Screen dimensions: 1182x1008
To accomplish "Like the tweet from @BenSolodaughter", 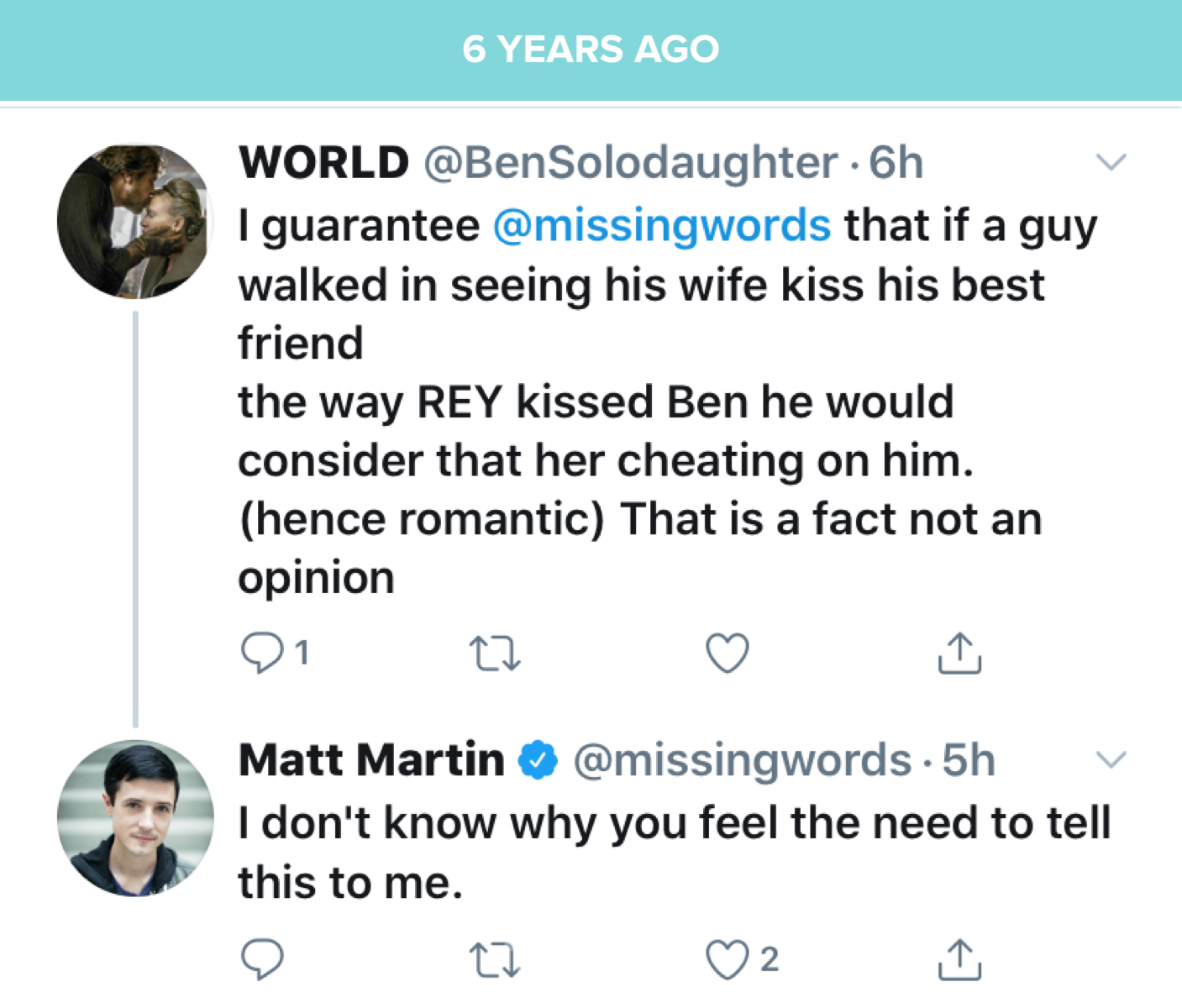I will click(x=727, y=654).
